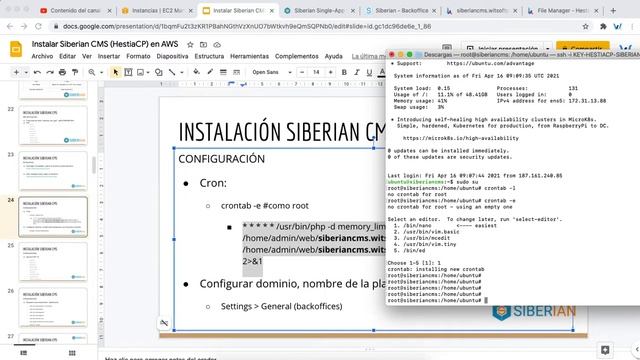Insert a shape
Viewport: 640px width, 360px height.
click(x=158, y=72)
